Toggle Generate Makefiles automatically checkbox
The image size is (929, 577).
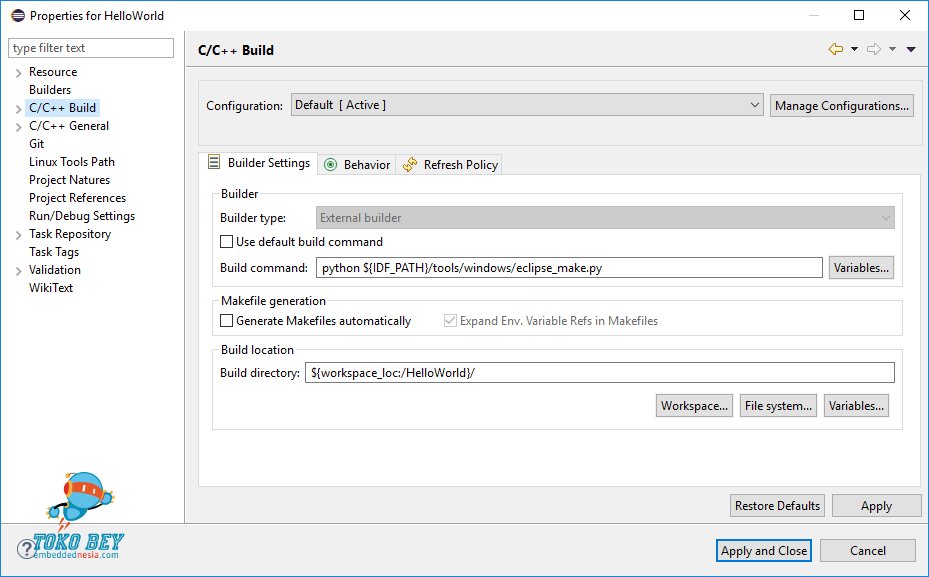coord(226,321)
